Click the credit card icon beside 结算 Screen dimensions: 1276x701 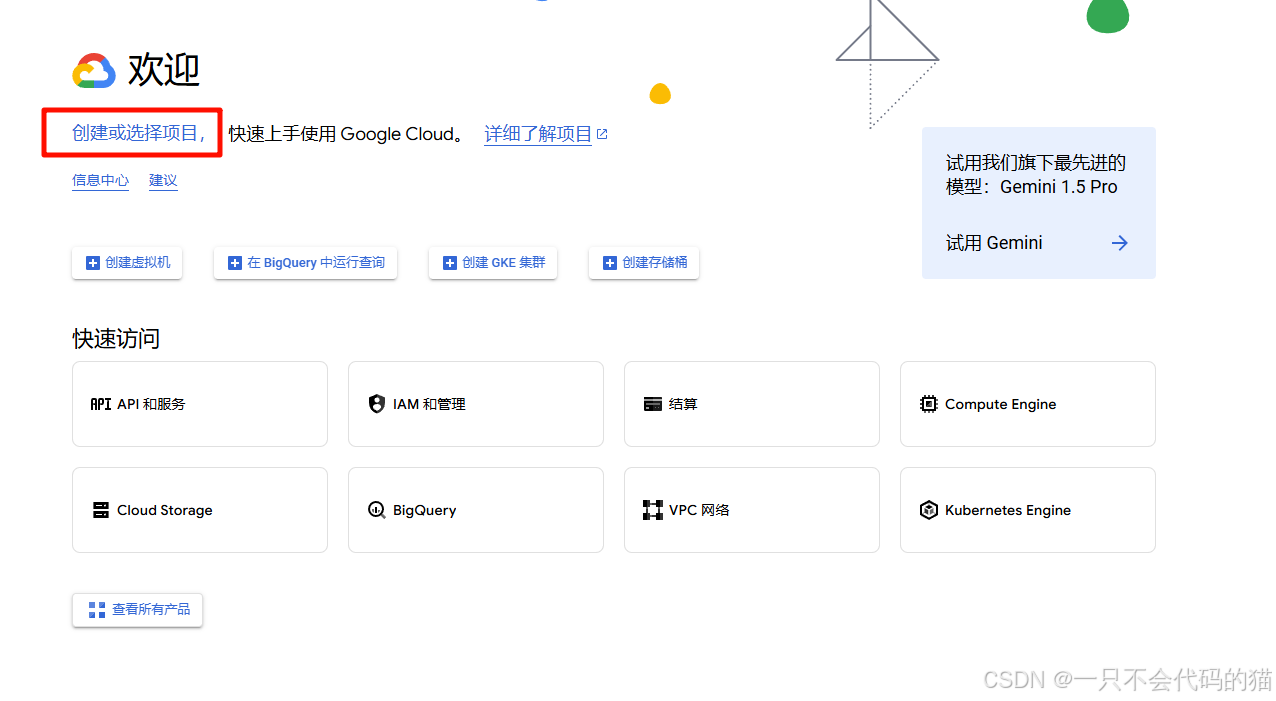[x=653, y=404]
